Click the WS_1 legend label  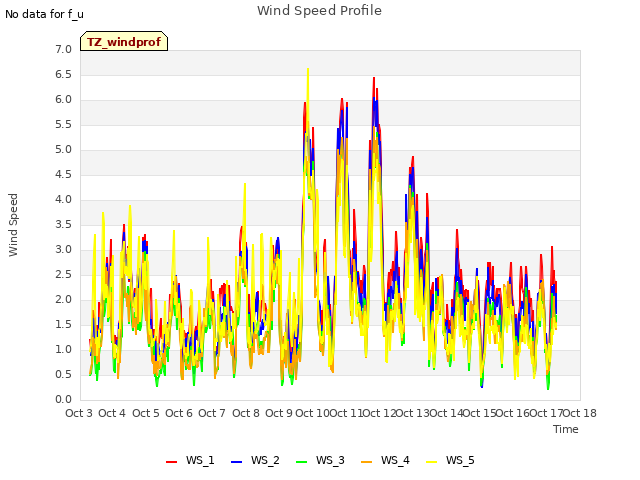coord(200,460)
